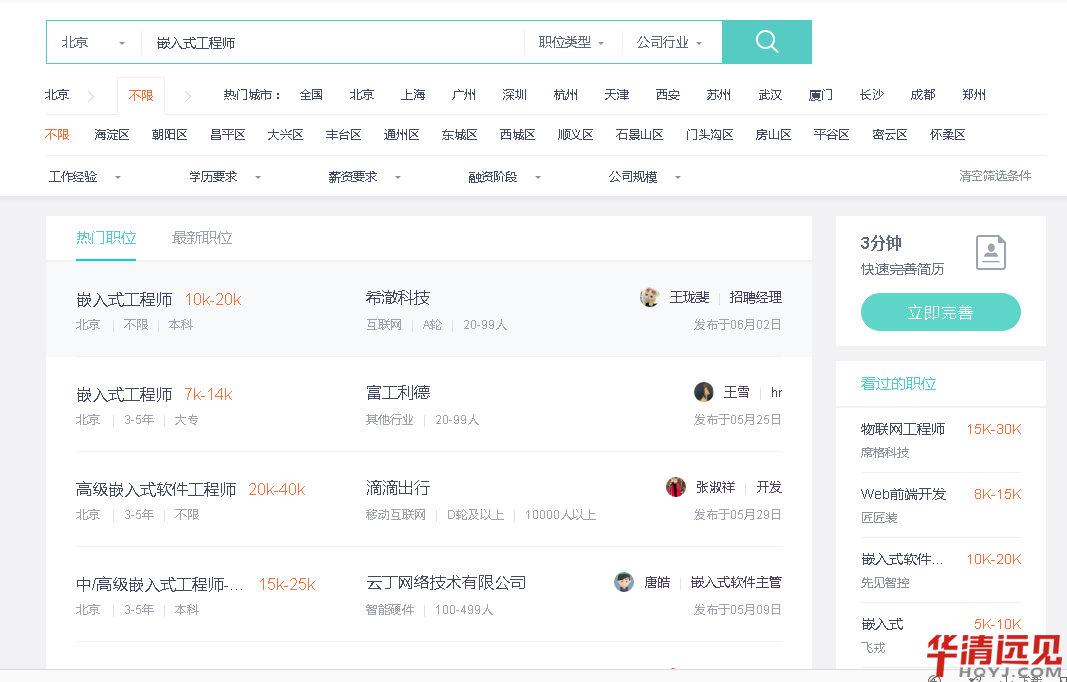The width and height of the screenshot is (1067, 682).
Task: Switch to the 最新职位 tab
Action: coord(202,238)
